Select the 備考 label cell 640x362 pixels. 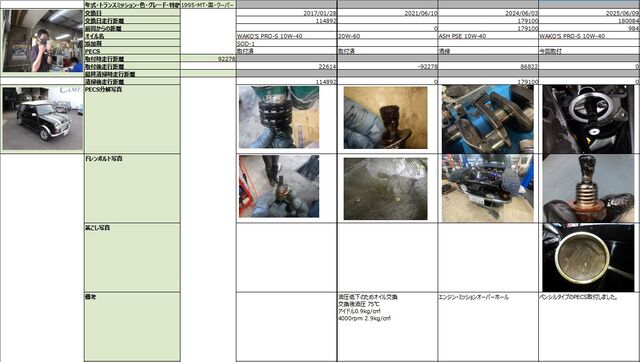coord(132,326)
